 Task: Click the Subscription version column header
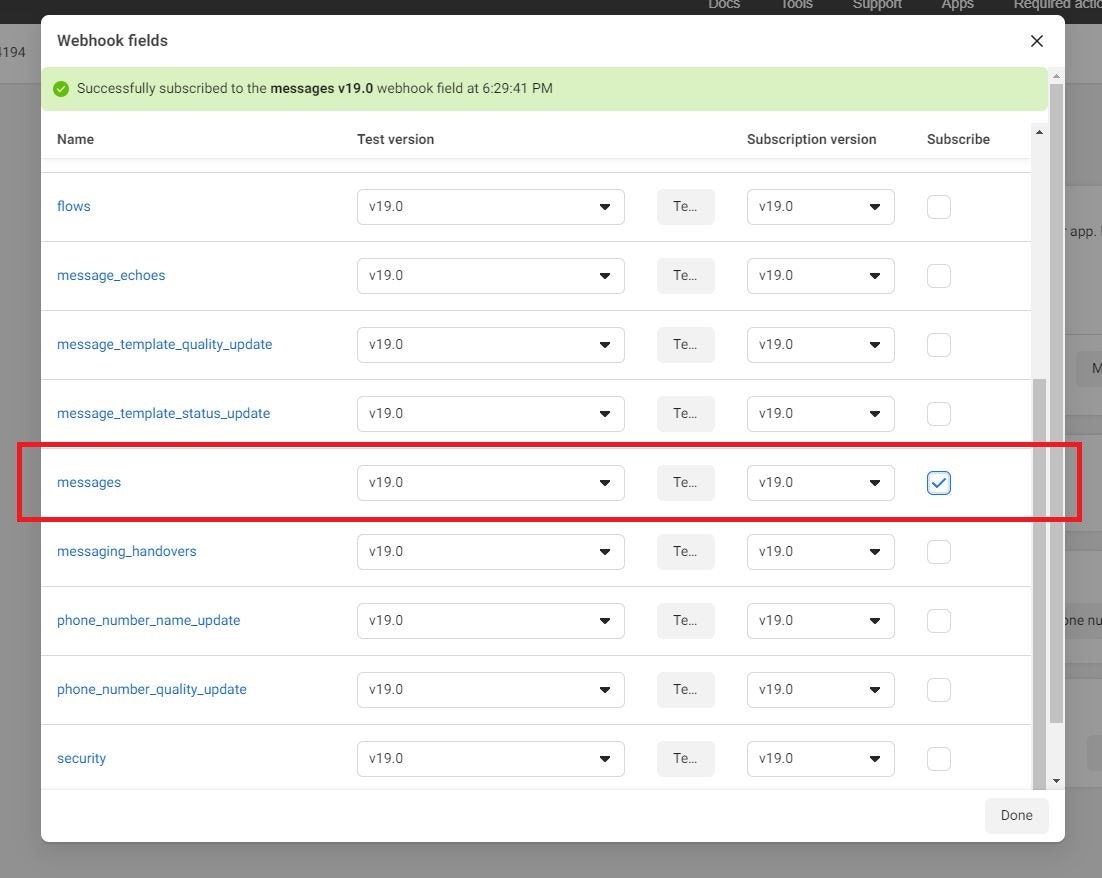pos(811,139)
